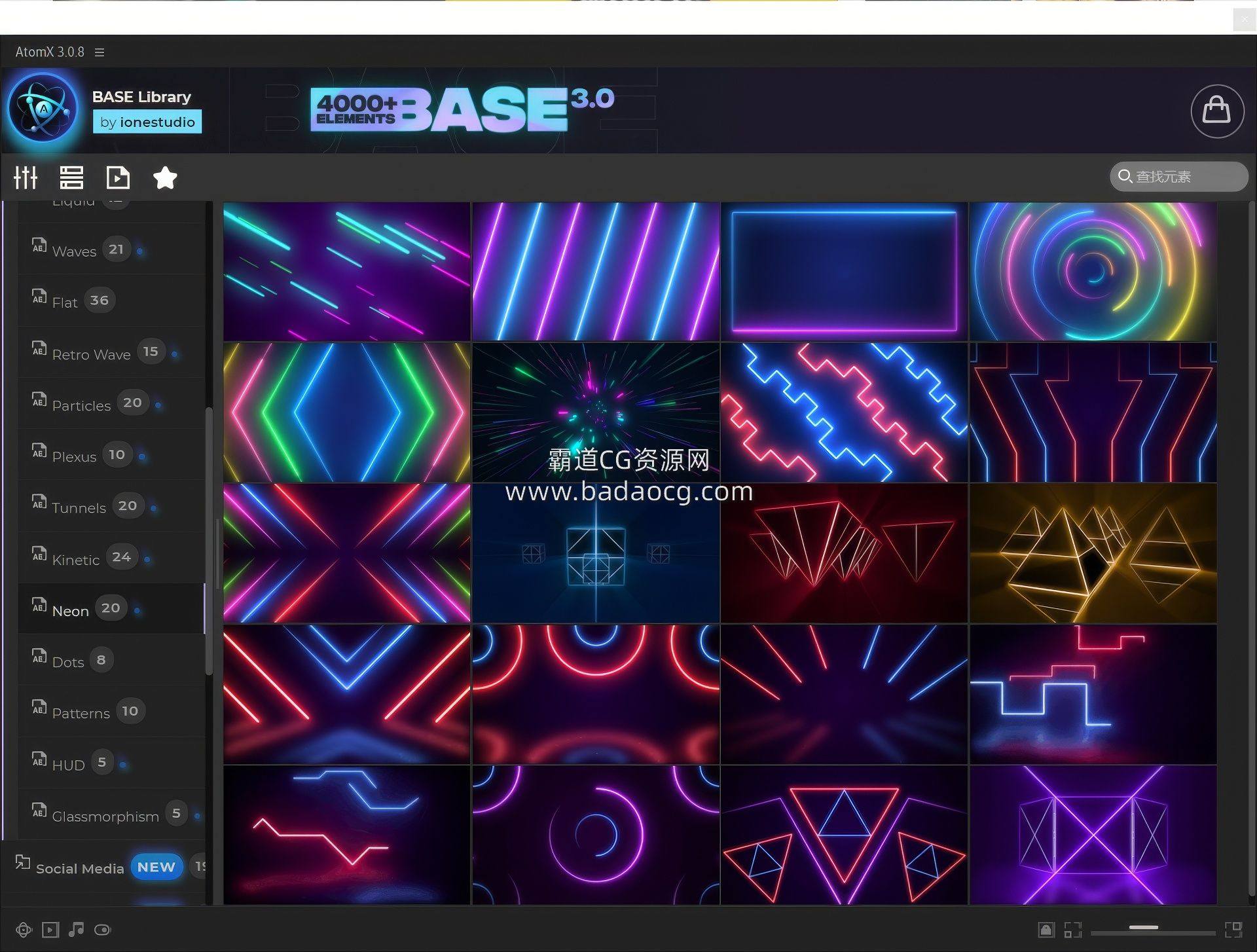
Task: Click the search elements field
Action: tap(1178, 177)
